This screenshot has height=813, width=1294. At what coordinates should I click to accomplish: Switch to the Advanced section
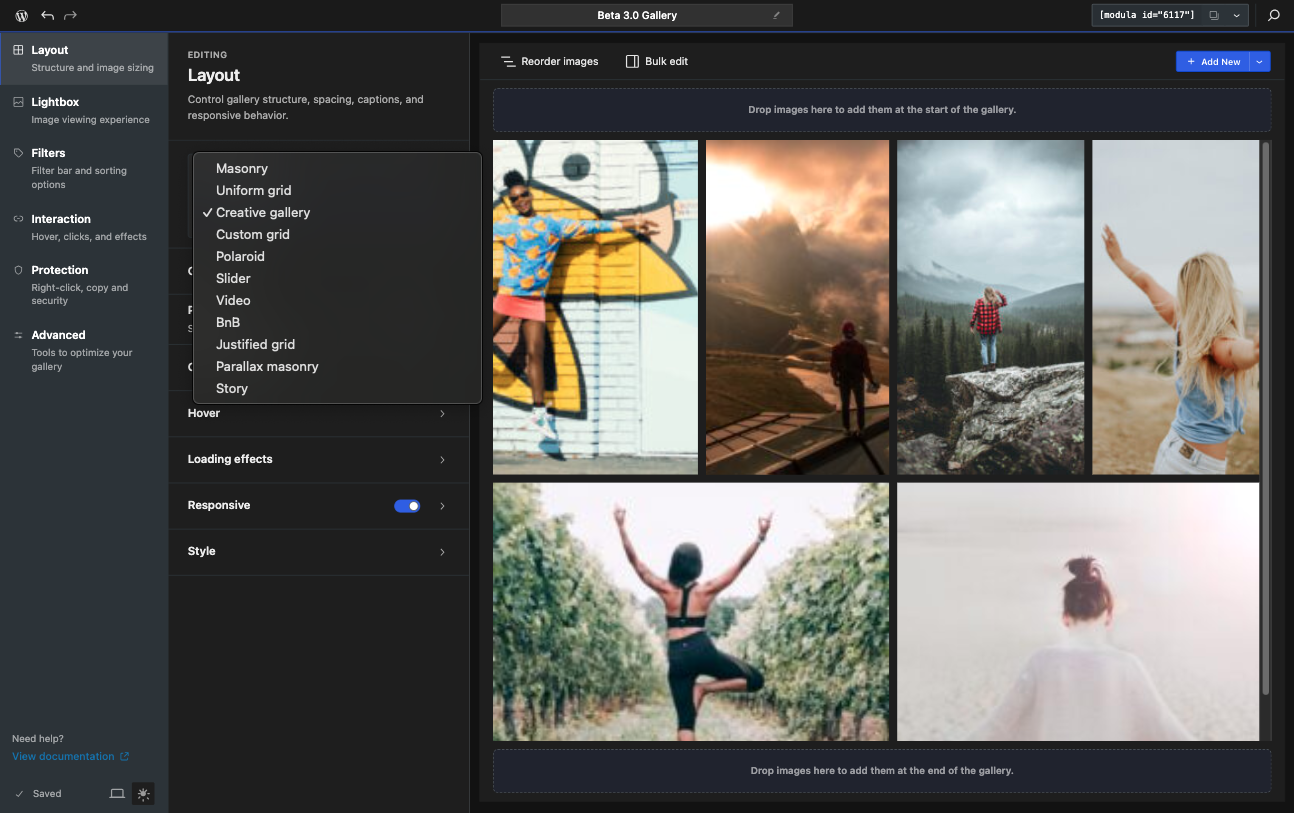pyautogui.click(x=84, y=350)
